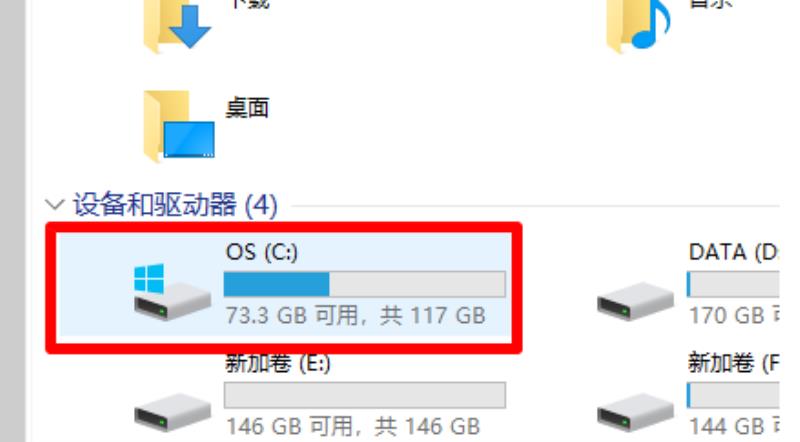800x442 pixels.
Task: Select the OS (C:) drive icon
Action: click(172, 292)
